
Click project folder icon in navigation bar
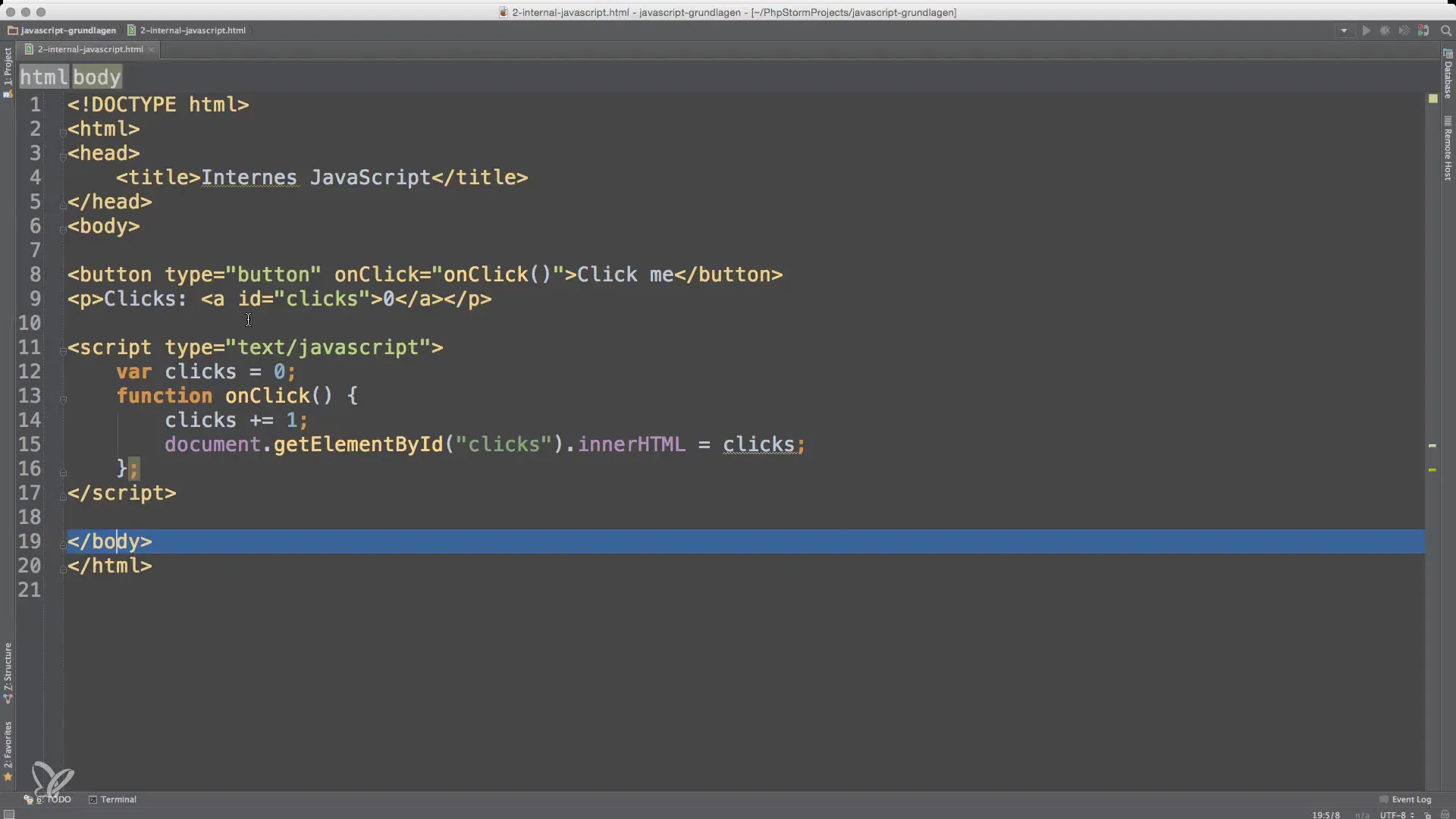click(13, 31)
